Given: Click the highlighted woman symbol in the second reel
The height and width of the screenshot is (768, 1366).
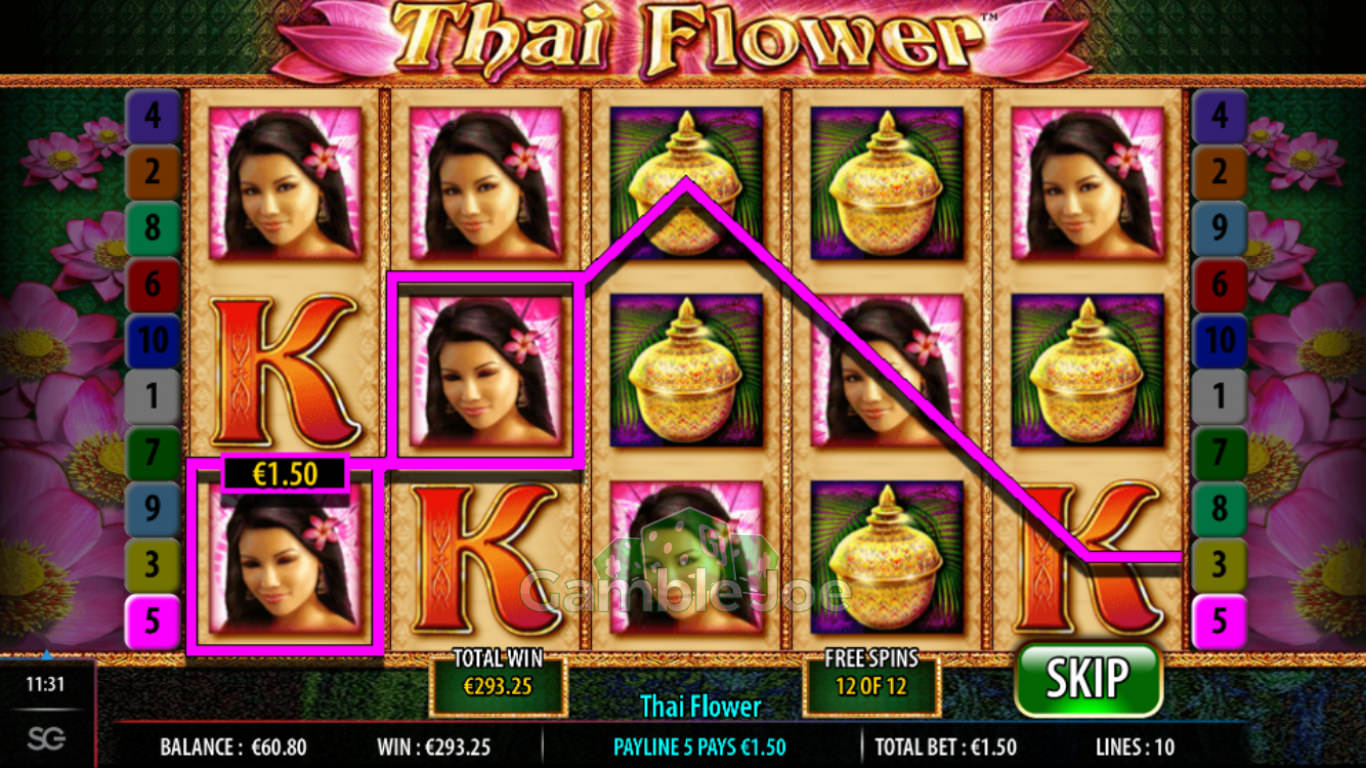Looking at the screenshot, I should (x=485, y=370).
